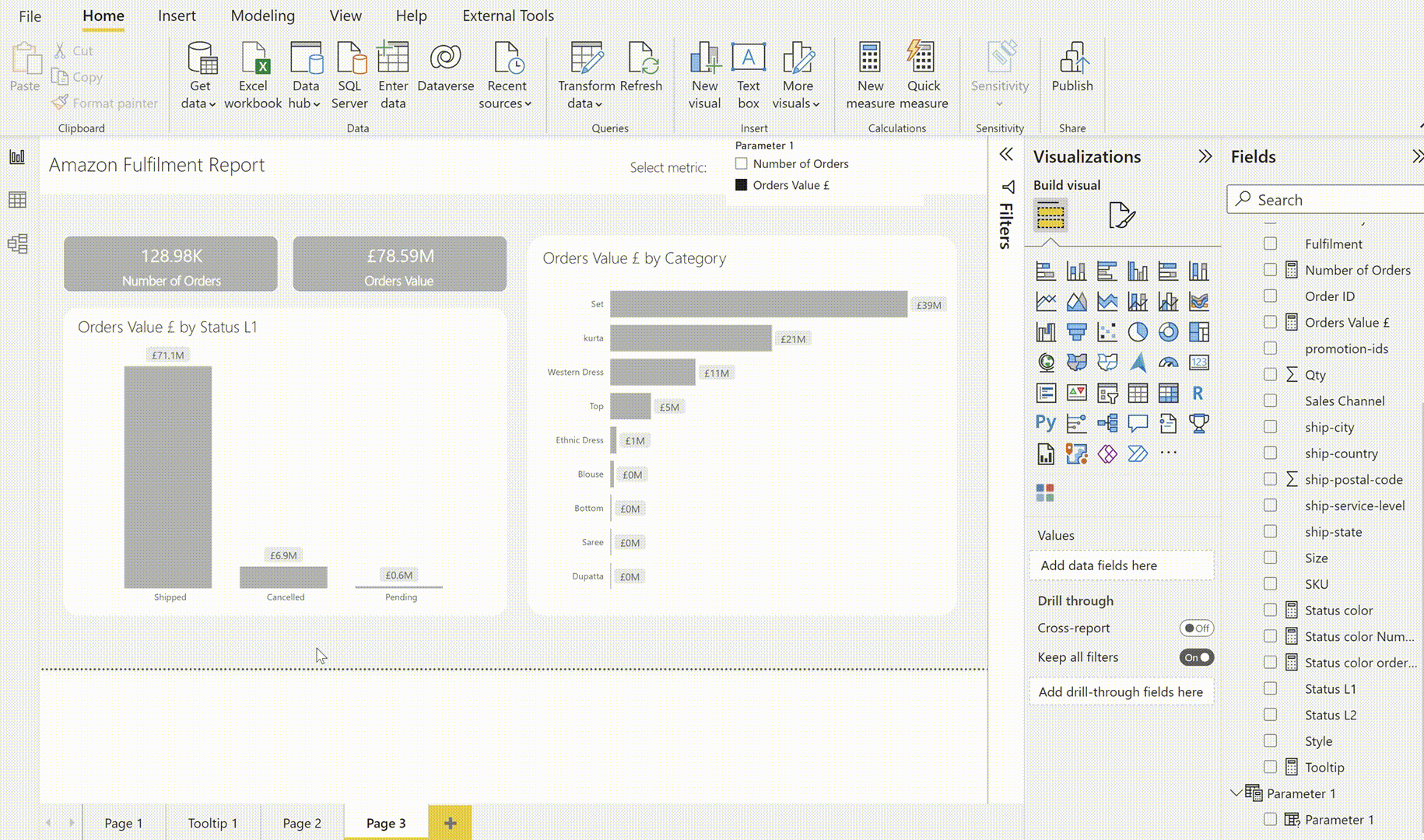Open the Format visual brush pane icon
1424x840 pixels.
coord(1121,215)
